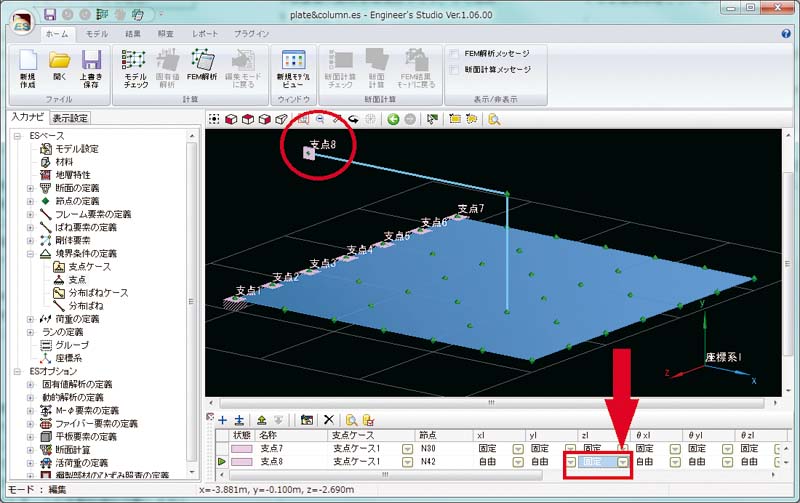Screen dimensions: 800x503
Task: Select 支点 tree item
Action: (x=77, y=280)
